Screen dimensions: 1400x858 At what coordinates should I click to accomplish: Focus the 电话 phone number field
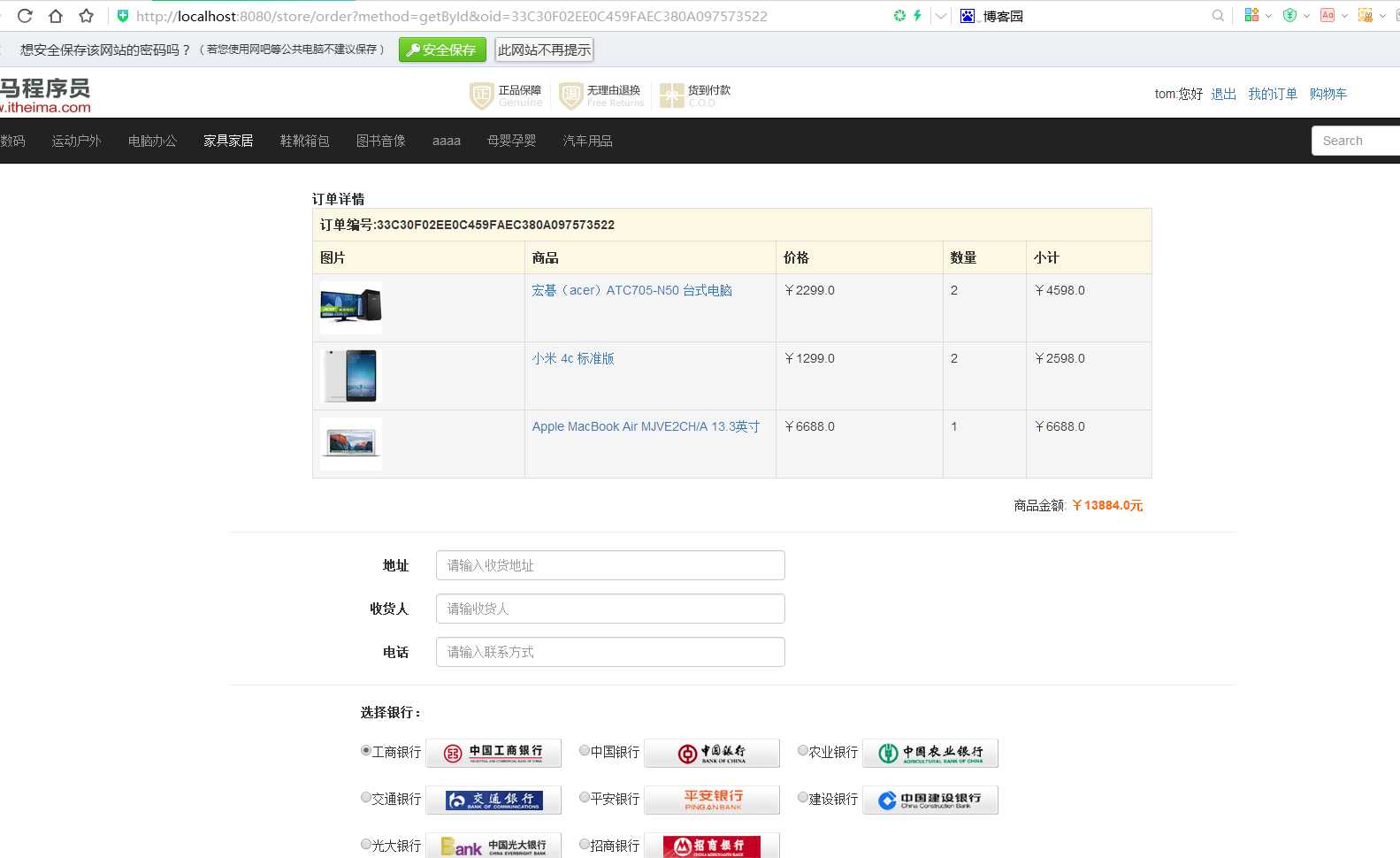tap(610, 652)
